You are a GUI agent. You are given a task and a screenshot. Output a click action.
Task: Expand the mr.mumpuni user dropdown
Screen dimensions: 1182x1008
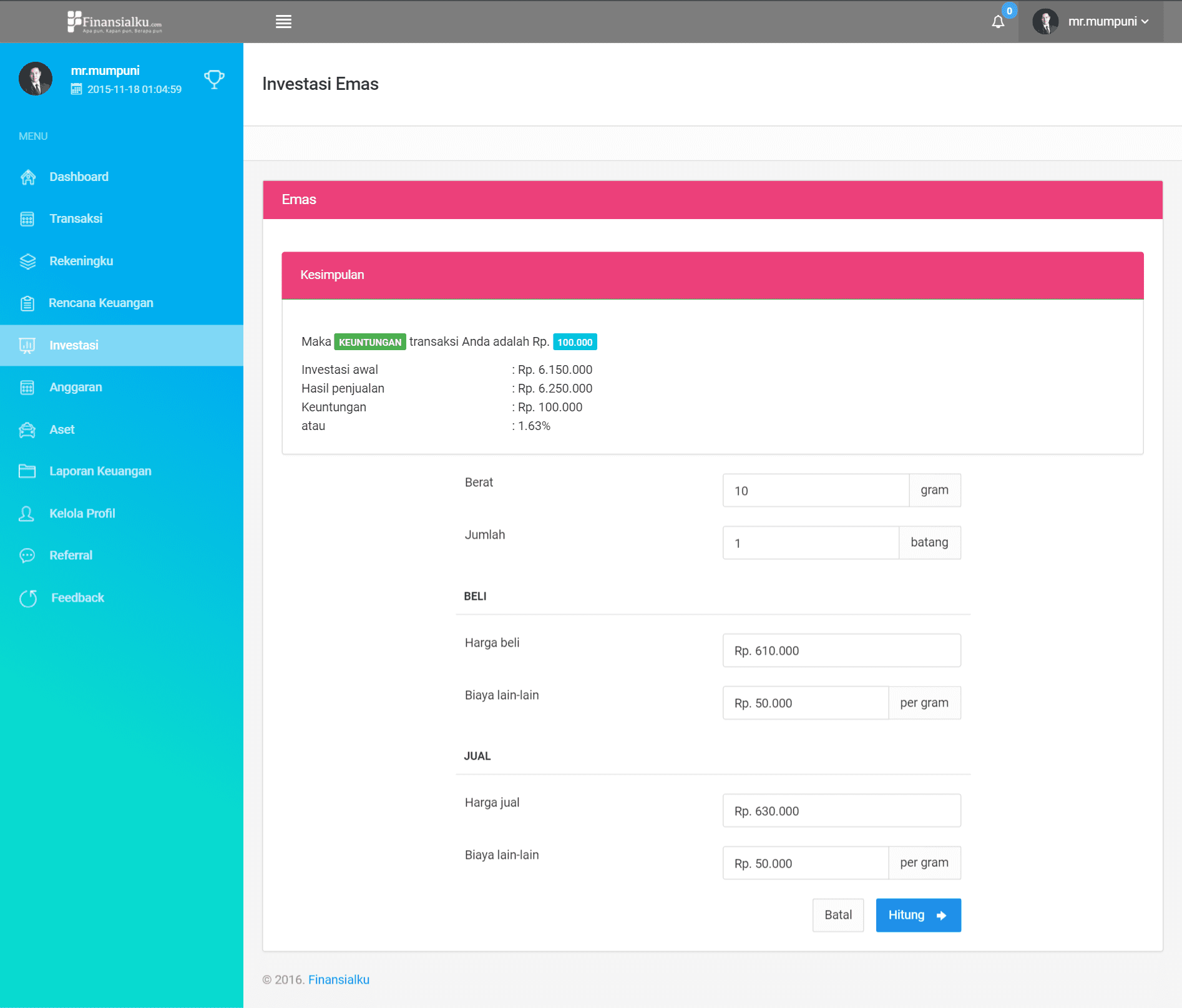pos(1092,22)
